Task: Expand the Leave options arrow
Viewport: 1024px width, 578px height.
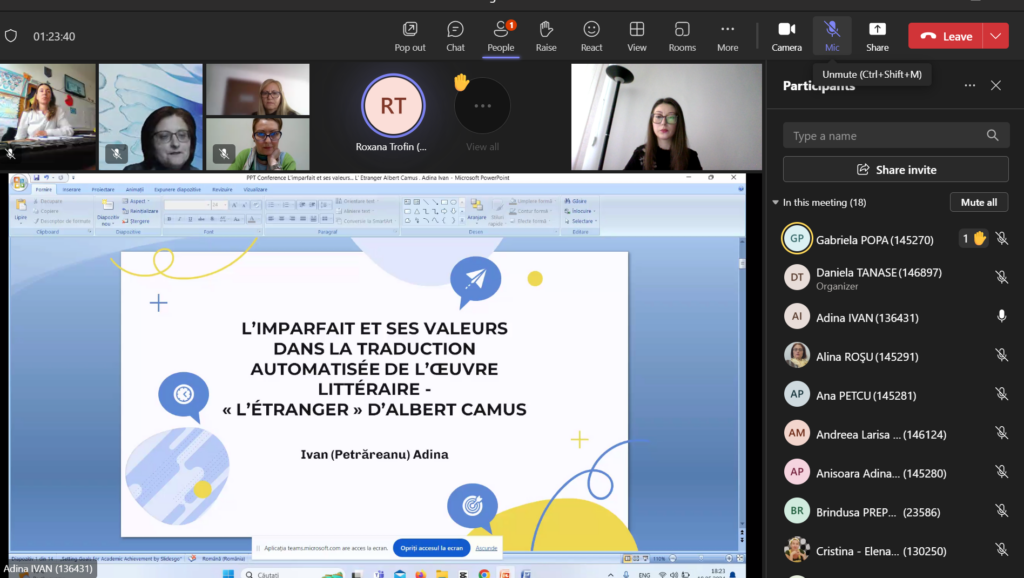Action: click(x=996, y=36)
